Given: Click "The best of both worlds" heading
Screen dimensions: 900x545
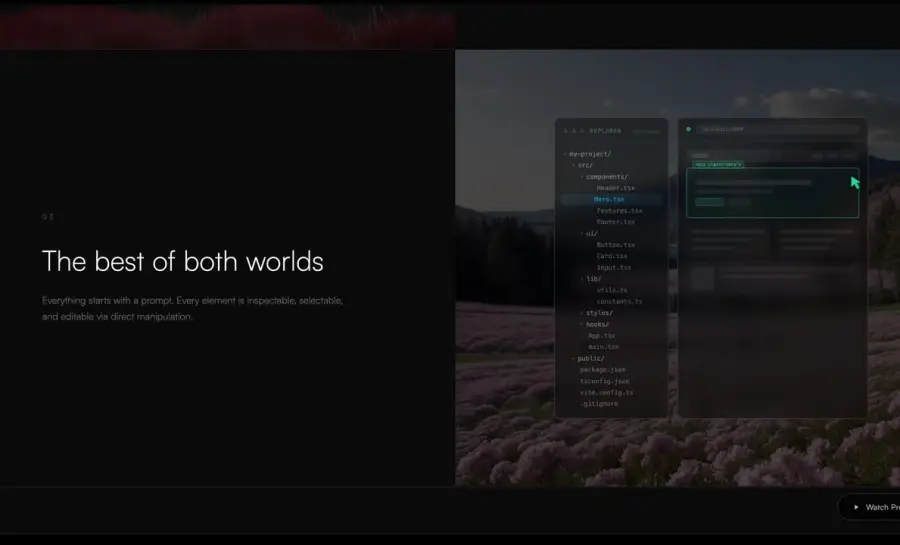Looking at the screenshot, I should click(x=183, y=261).
